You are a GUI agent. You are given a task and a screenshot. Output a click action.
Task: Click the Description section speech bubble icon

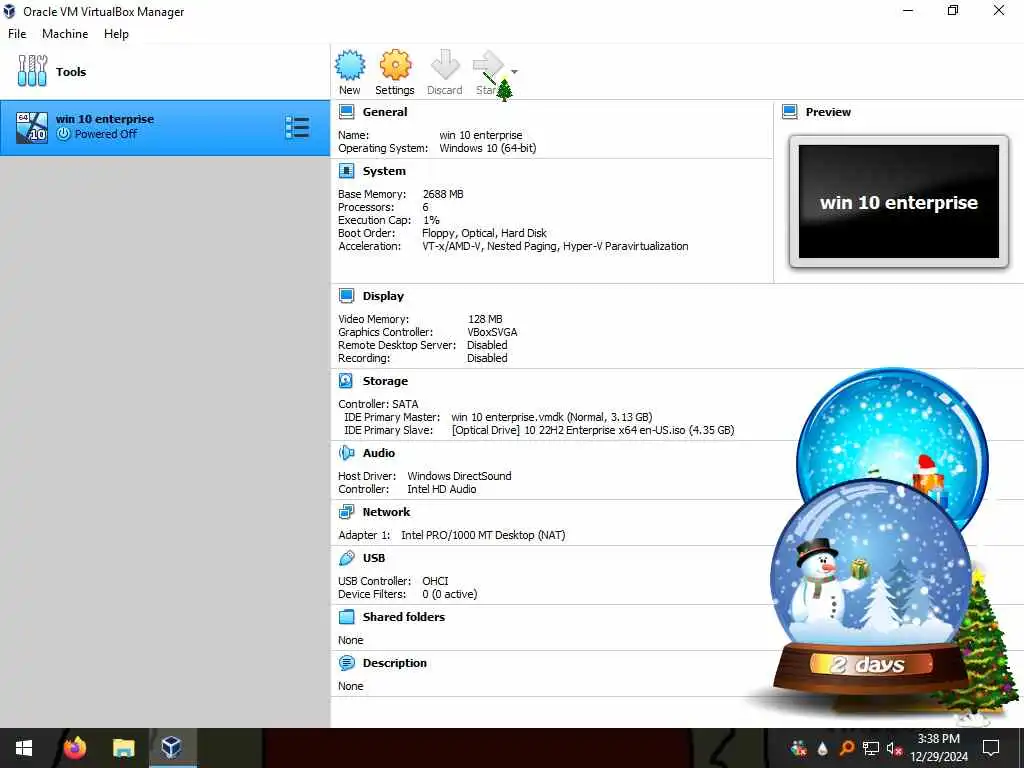pyautogui.click(x=346, y=663)
